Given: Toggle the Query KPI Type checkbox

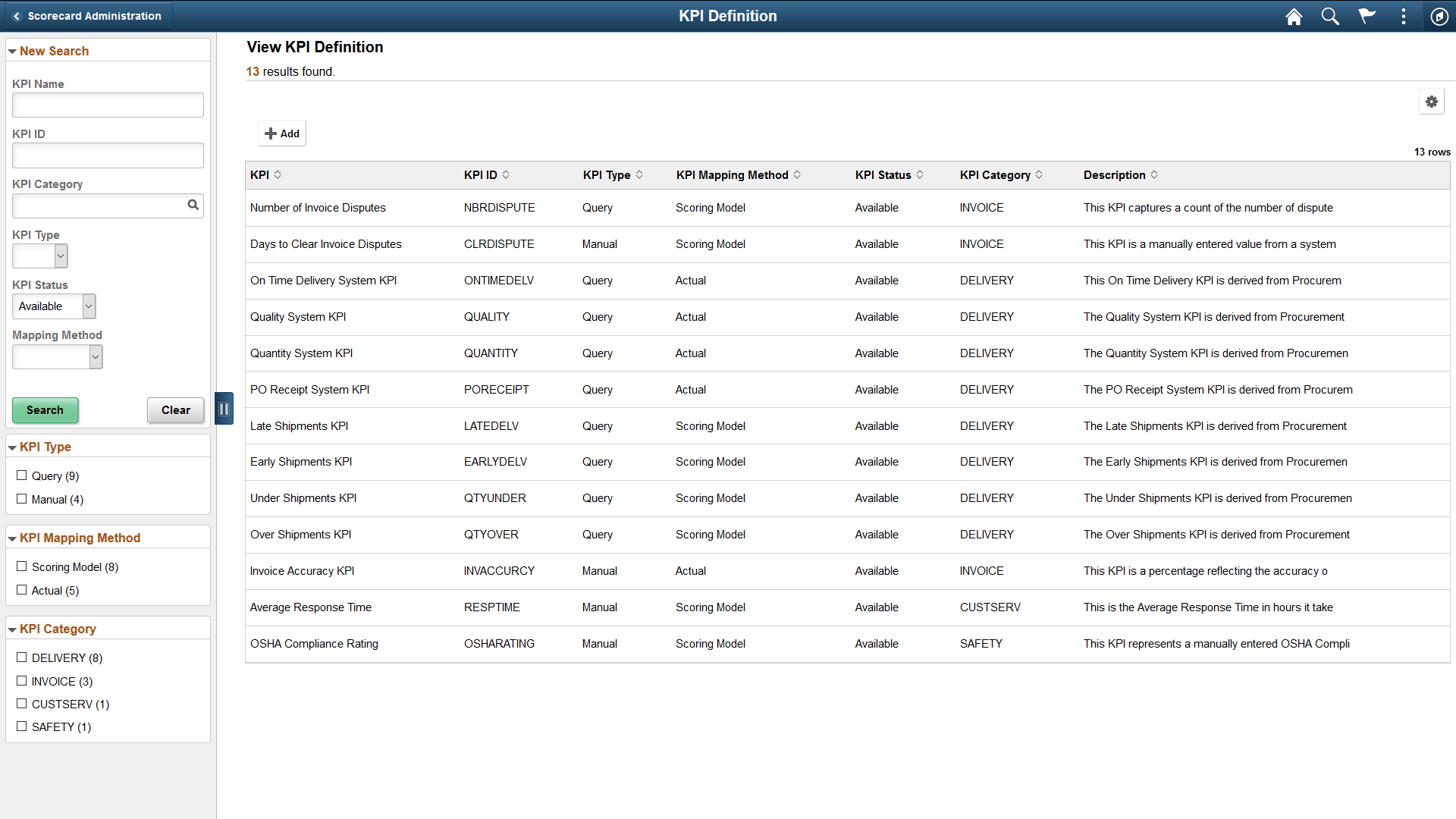Looking at the screenshot, I should tap(21, 475).
